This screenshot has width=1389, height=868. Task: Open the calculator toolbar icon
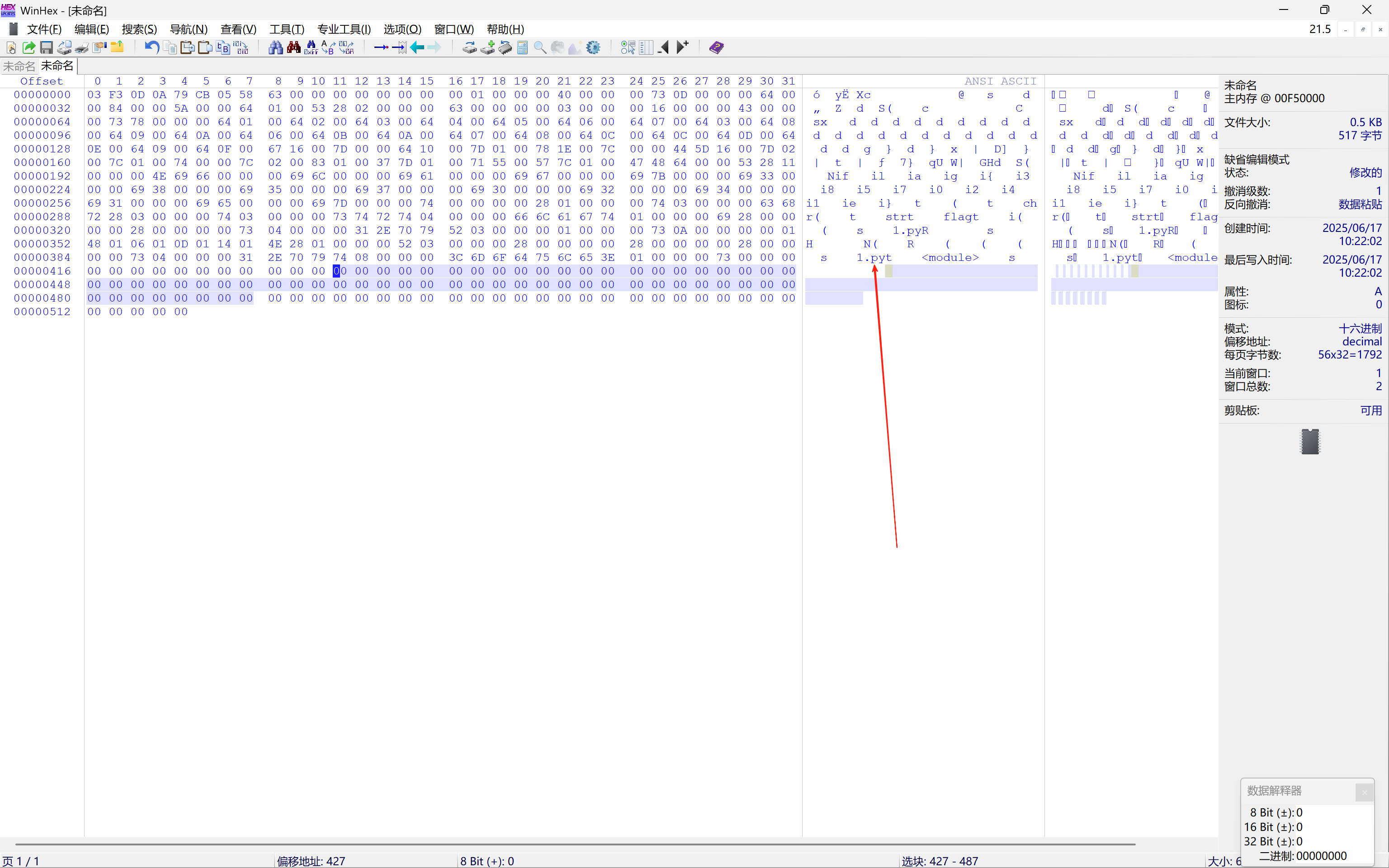pyautogui.click(x=522, y=47)
